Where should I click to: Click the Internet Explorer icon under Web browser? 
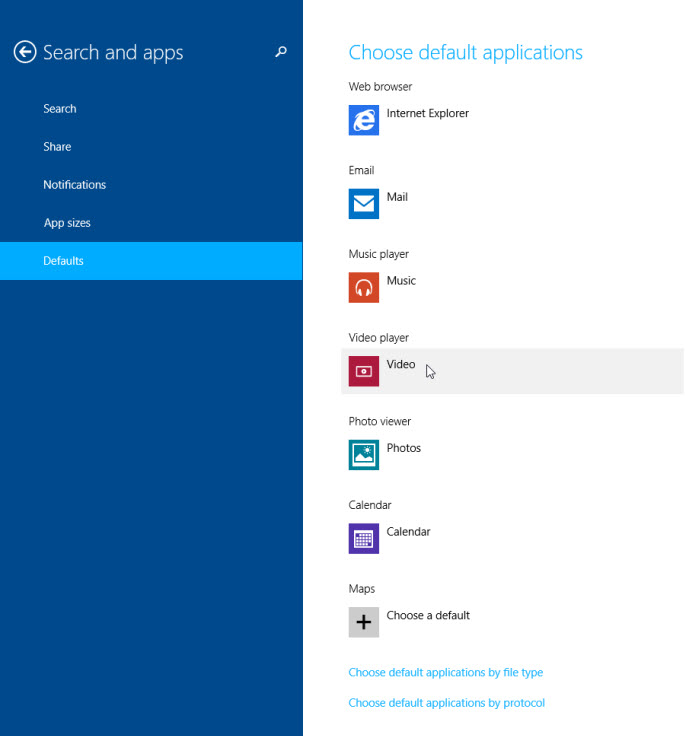(x=363, y=120)
